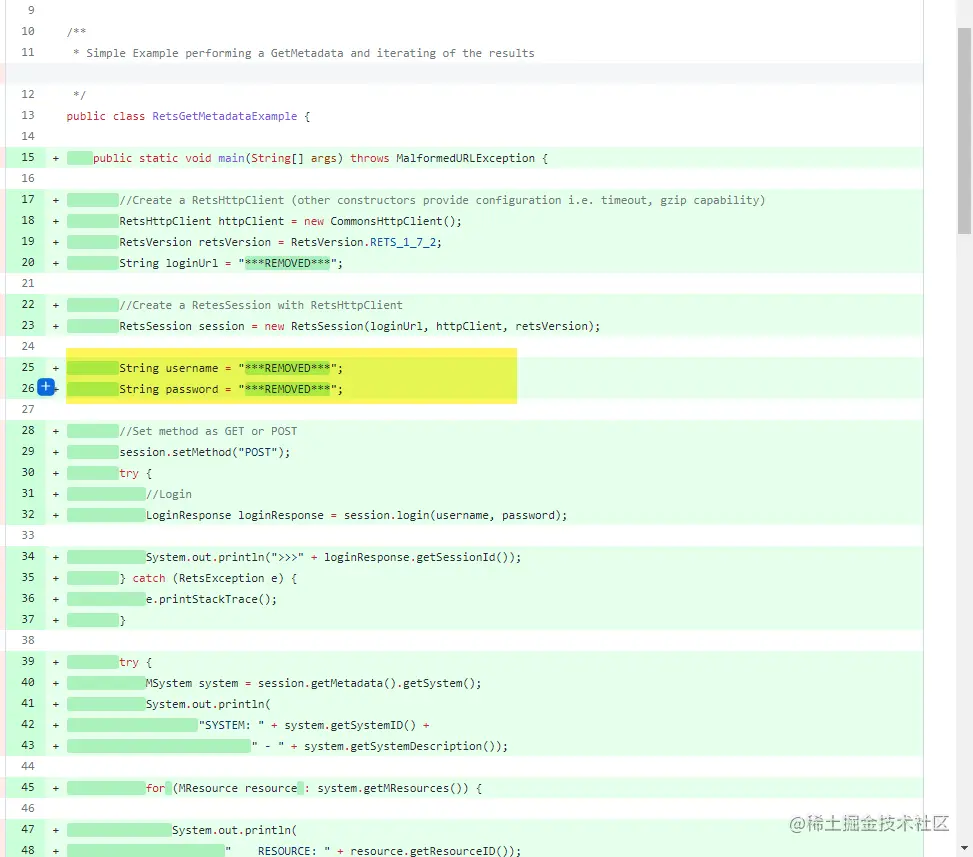Select line number 10

click(28, 31)
